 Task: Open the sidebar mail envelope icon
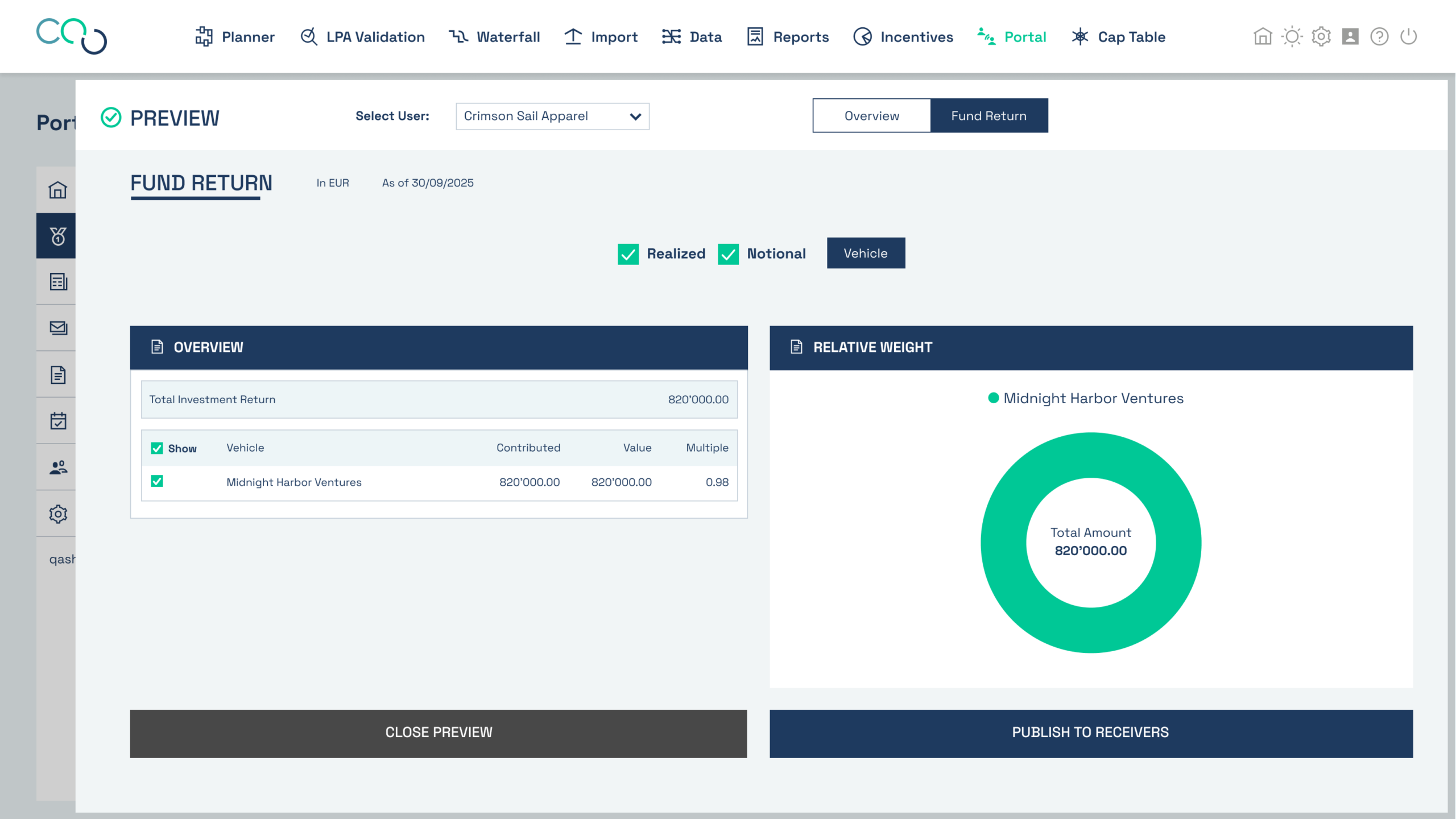coord(58,328)
